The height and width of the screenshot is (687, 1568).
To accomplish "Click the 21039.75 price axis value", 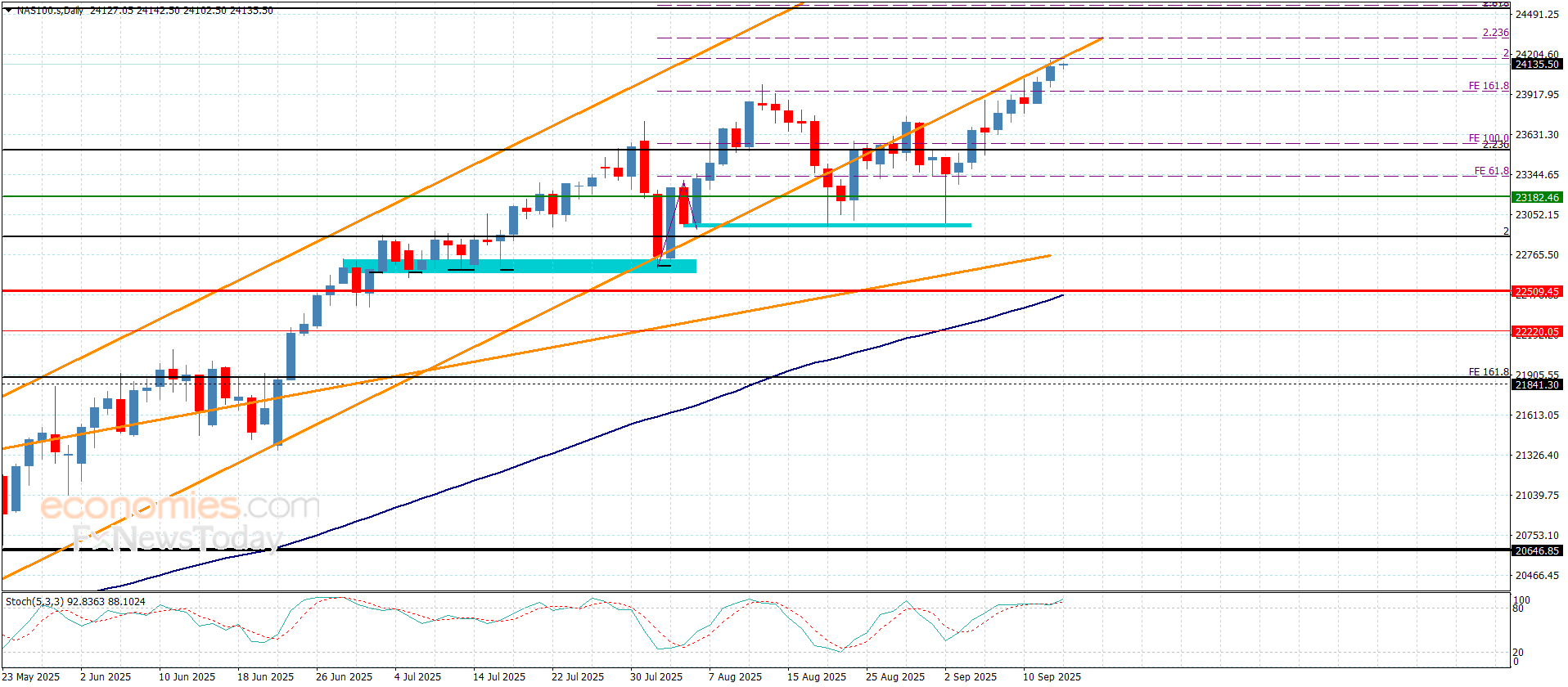I will pyautogui.click(x=1537, y=496).
